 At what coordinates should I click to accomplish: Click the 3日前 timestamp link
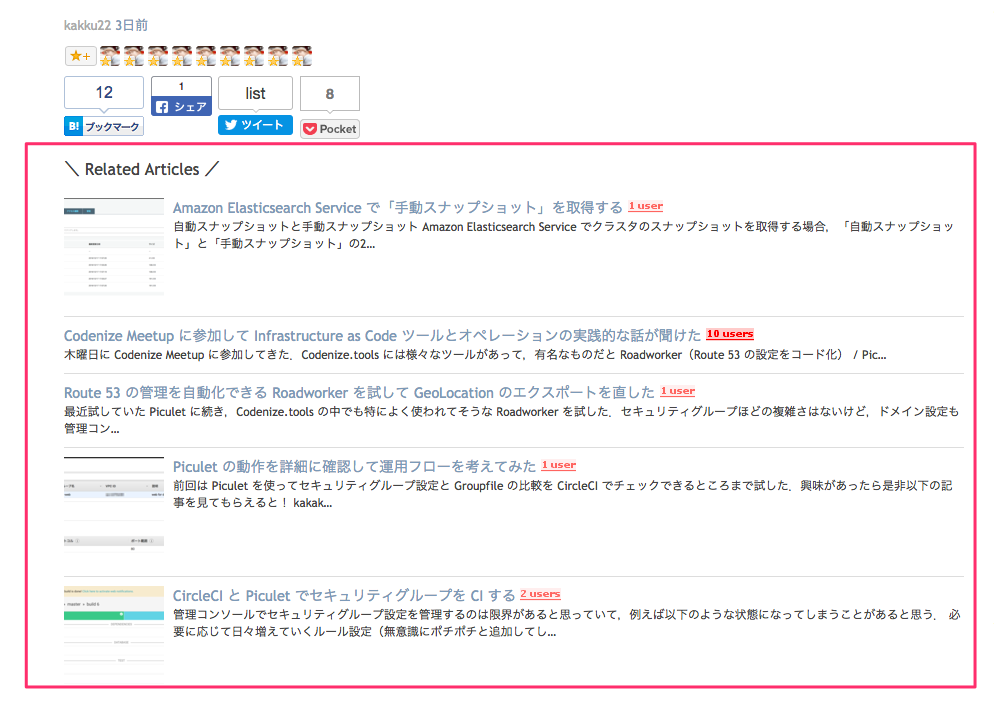133,25
